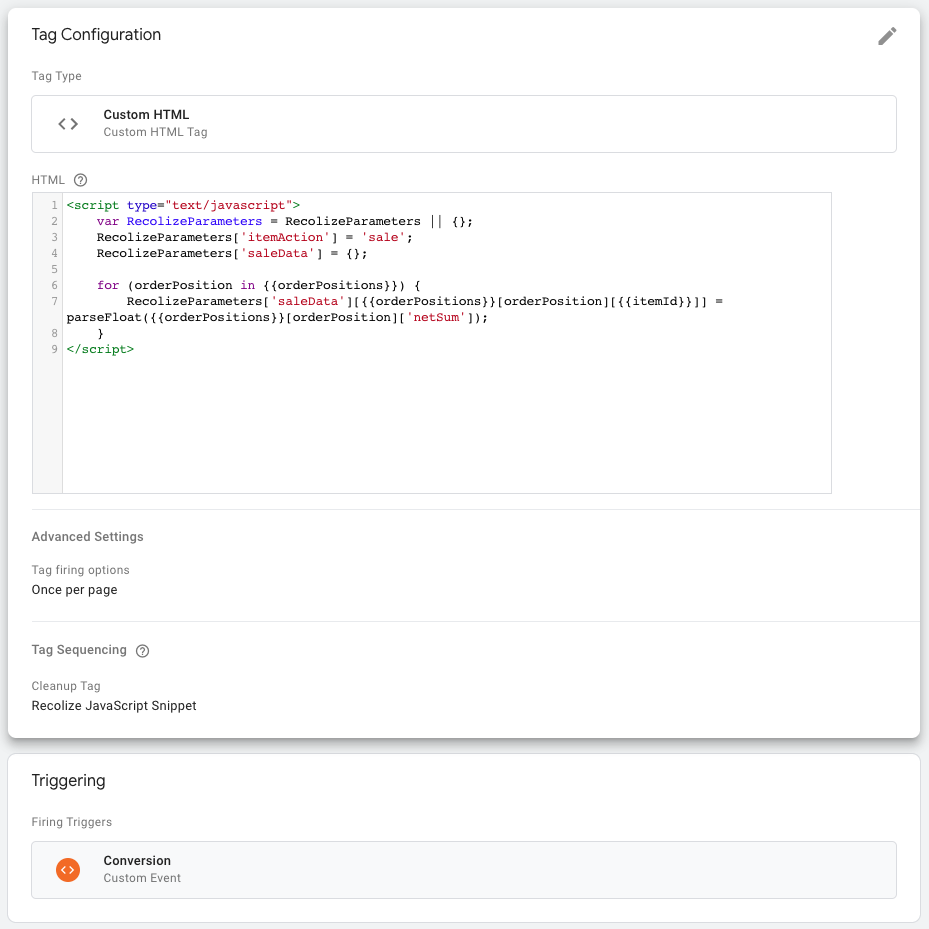Click the Custom HTML code brackets icon
The width and height of the screenshot is (929, 929).
click(x=68, y=124)
